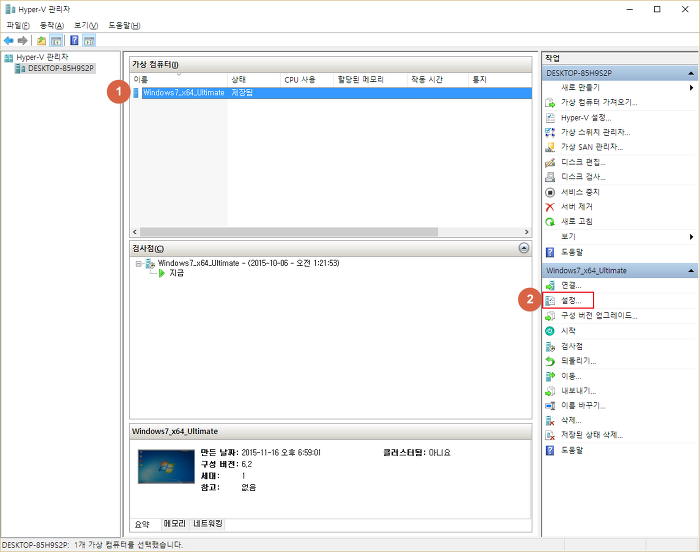Open the 동작(A) menu
The image size is (700, 552).
pyautogui.click(x=52, y=25)
